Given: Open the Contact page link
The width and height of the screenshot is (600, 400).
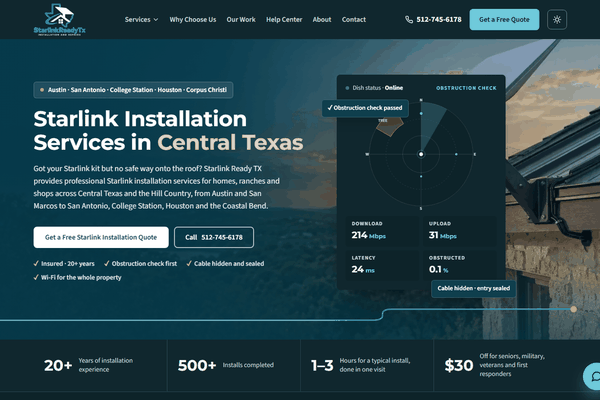Looking at the screenshot, I should 354,20.
